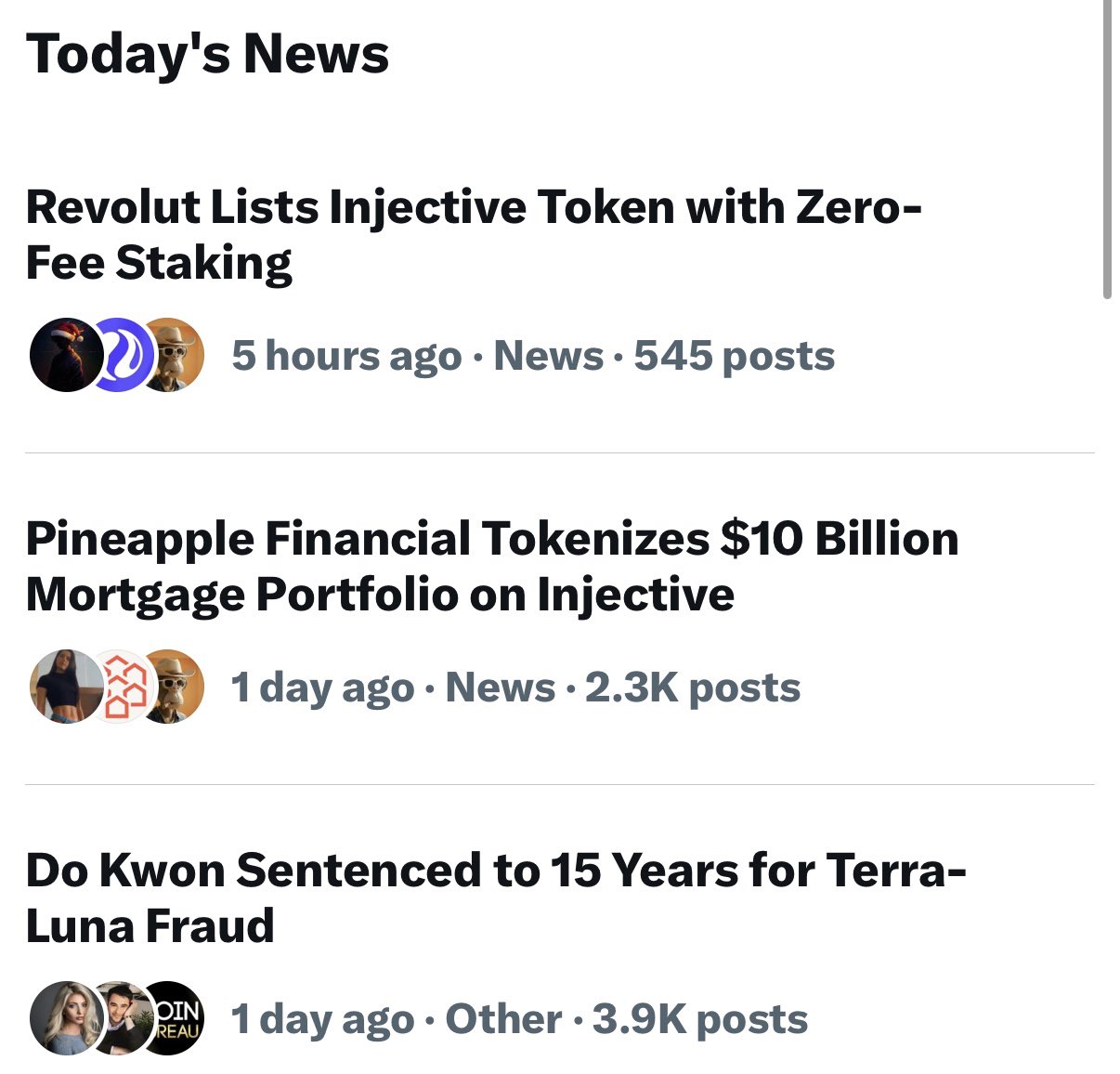Click the Santa hat avatar under the Revolut story
This screenshot has width=1120, height=1074.
[x=63, y=354]
